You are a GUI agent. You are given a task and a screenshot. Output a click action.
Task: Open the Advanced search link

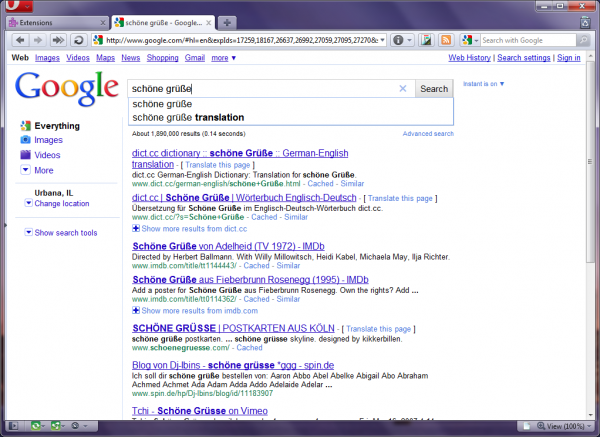[428, 134]
